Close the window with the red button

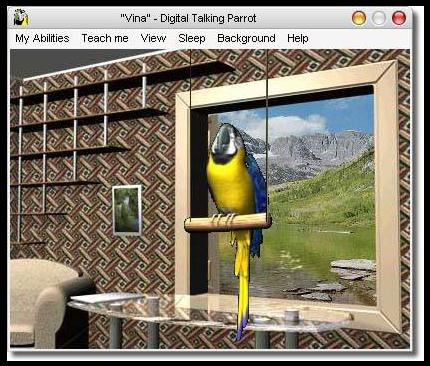[x=399, y=18]
